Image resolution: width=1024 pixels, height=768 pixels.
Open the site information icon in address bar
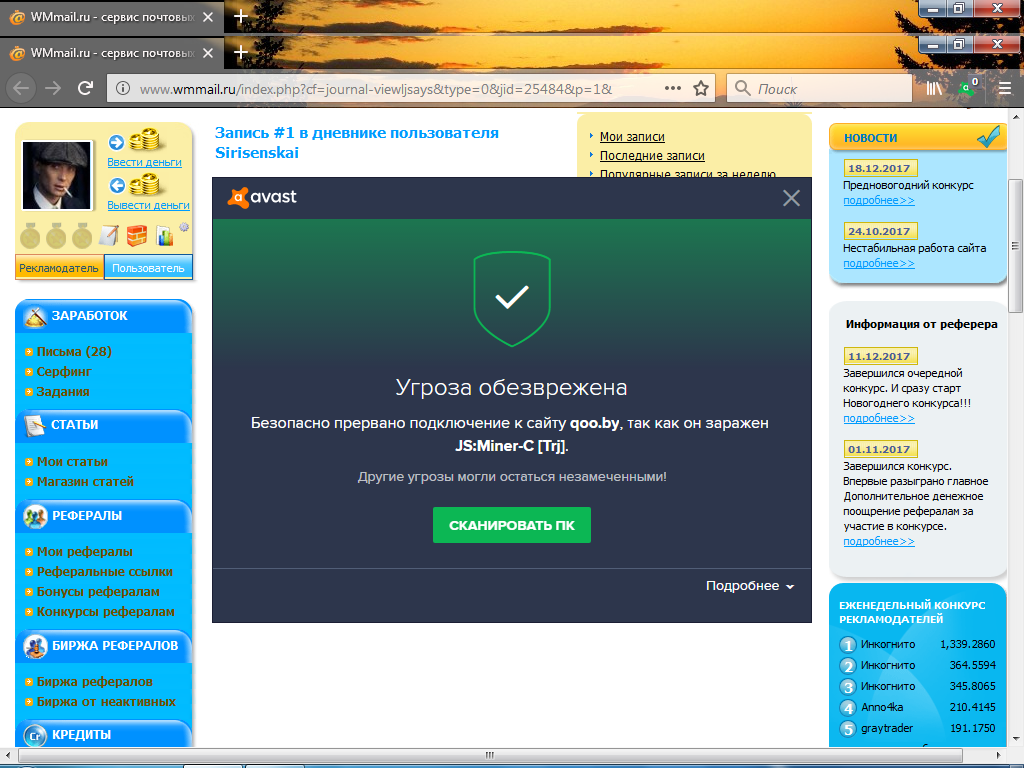(x=123, y=88)
